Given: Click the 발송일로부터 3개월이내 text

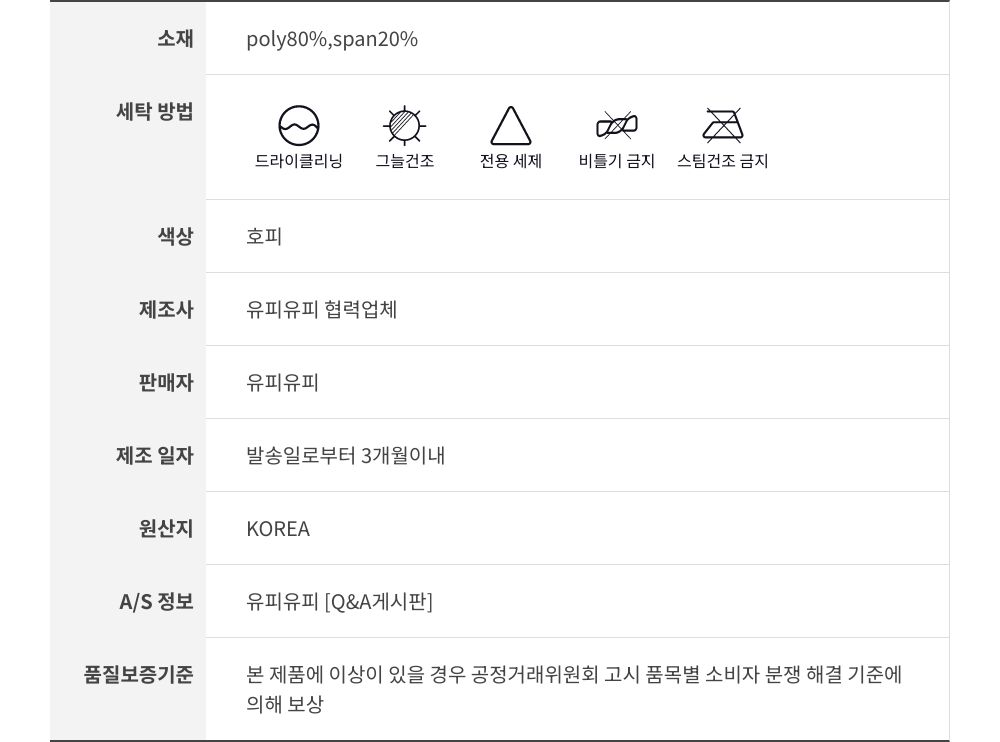Looking at the screenshot, I should (x=346, y=456).
